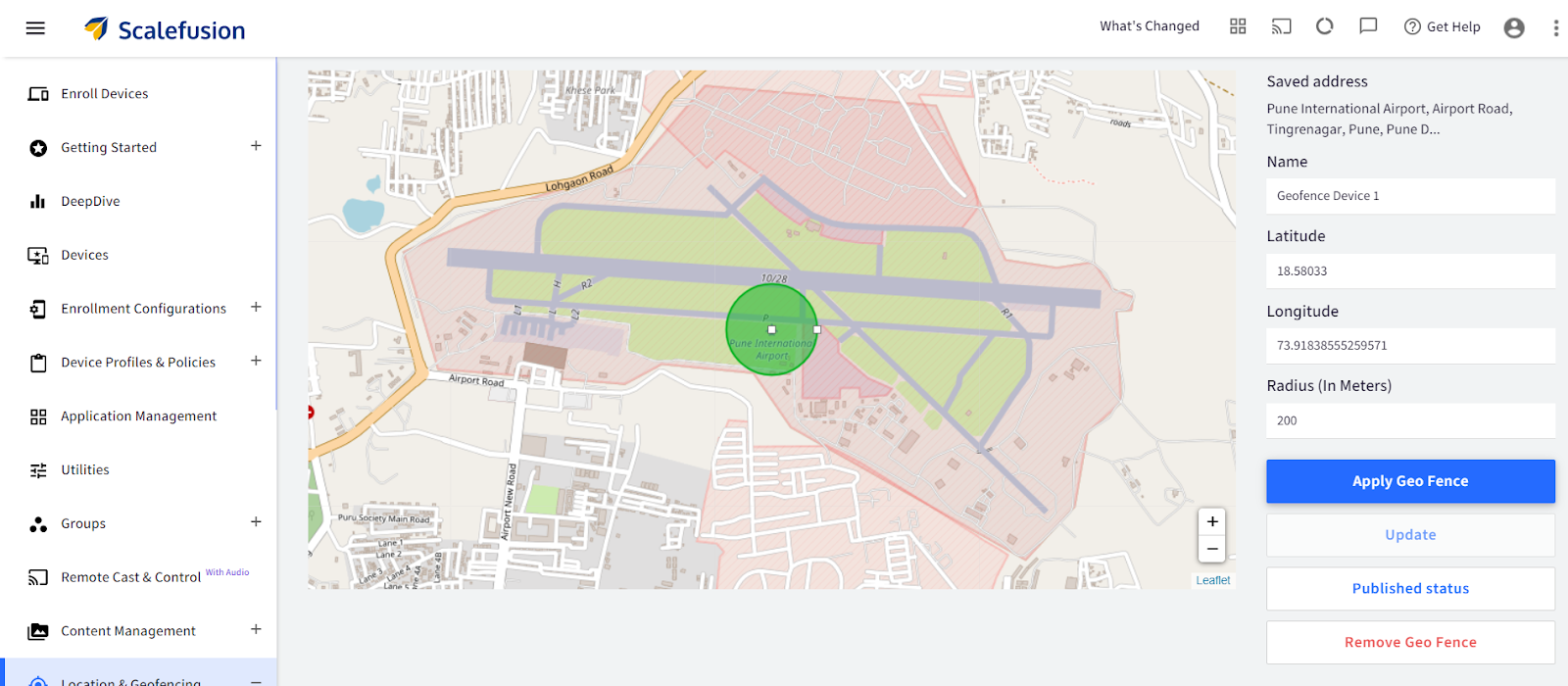Expand the Enrollment Configurations section
The image size is (1568, 686).
pyautogui.click(x=256, y=307)
